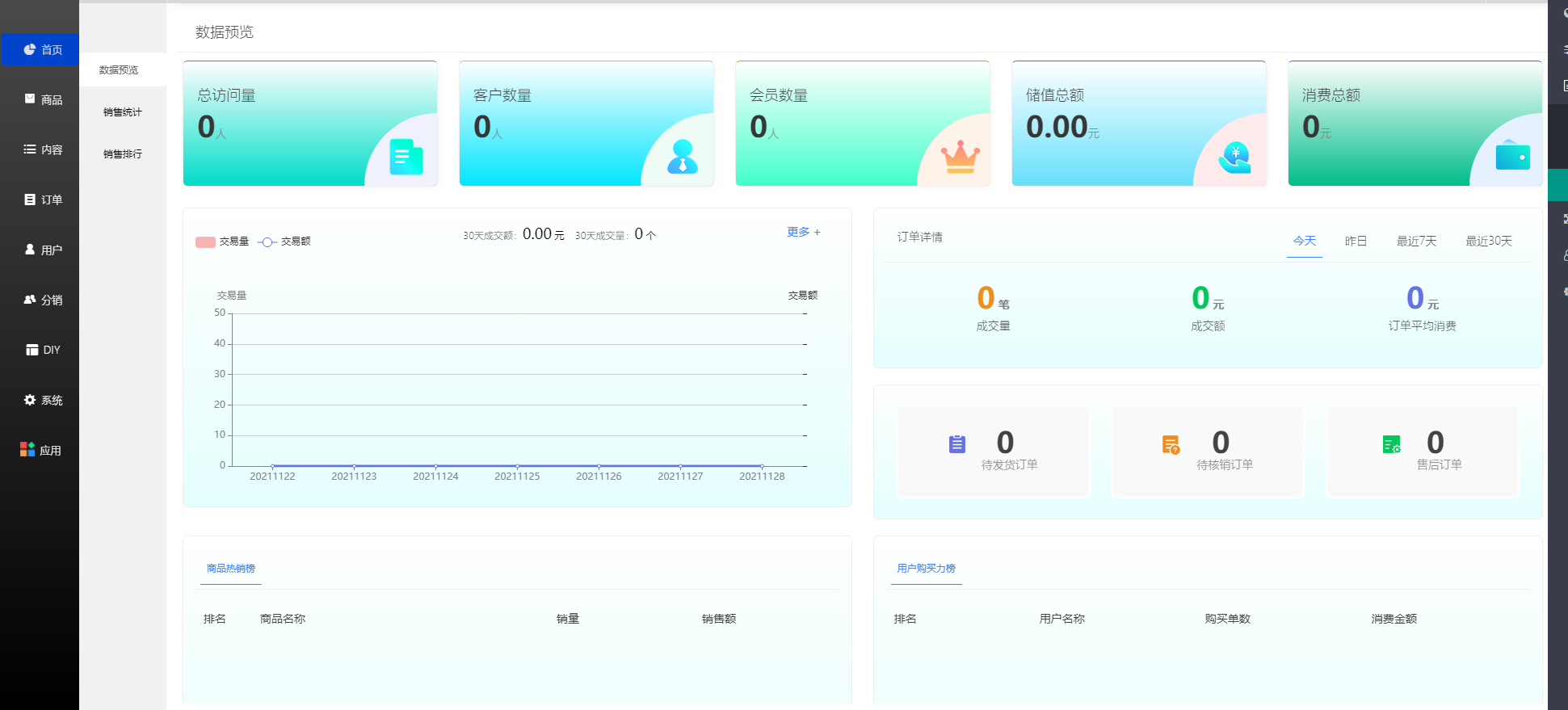Viewport: 1568px width, 710px height.
Task: Open 销售统计 submenu item
Action: tap(123, 112)
